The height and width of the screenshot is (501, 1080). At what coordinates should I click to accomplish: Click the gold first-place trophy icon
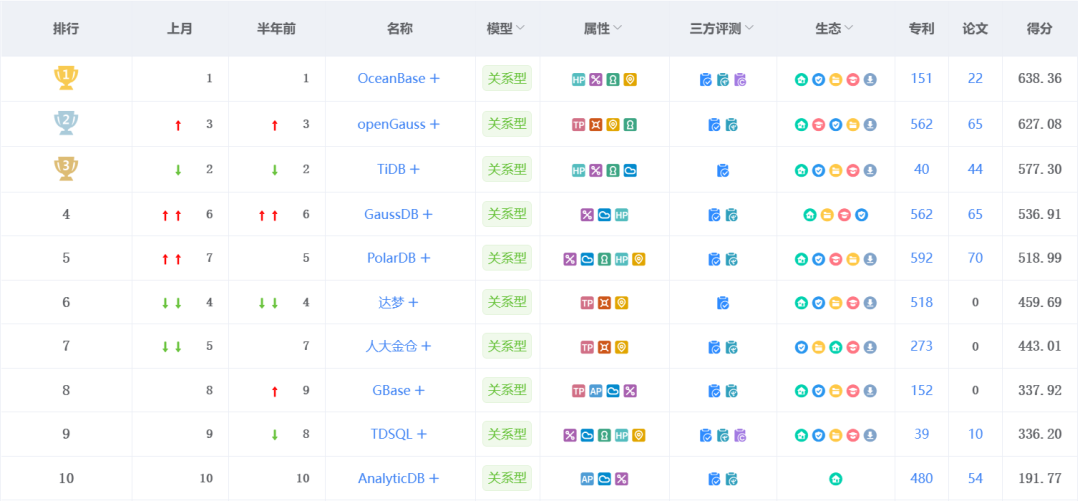coord(66,78)
